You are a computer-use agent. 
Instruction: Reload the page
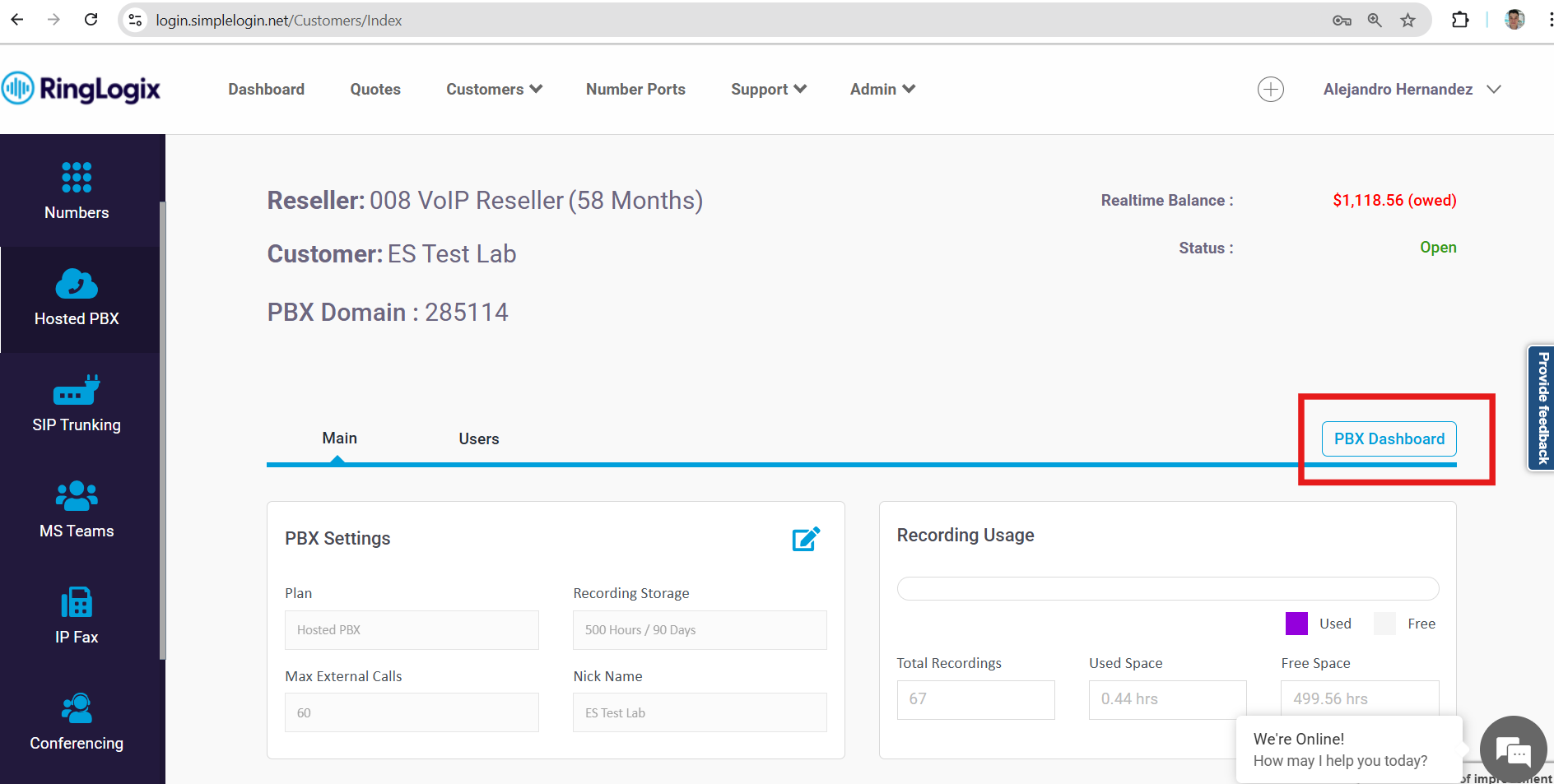pos(91,20)
